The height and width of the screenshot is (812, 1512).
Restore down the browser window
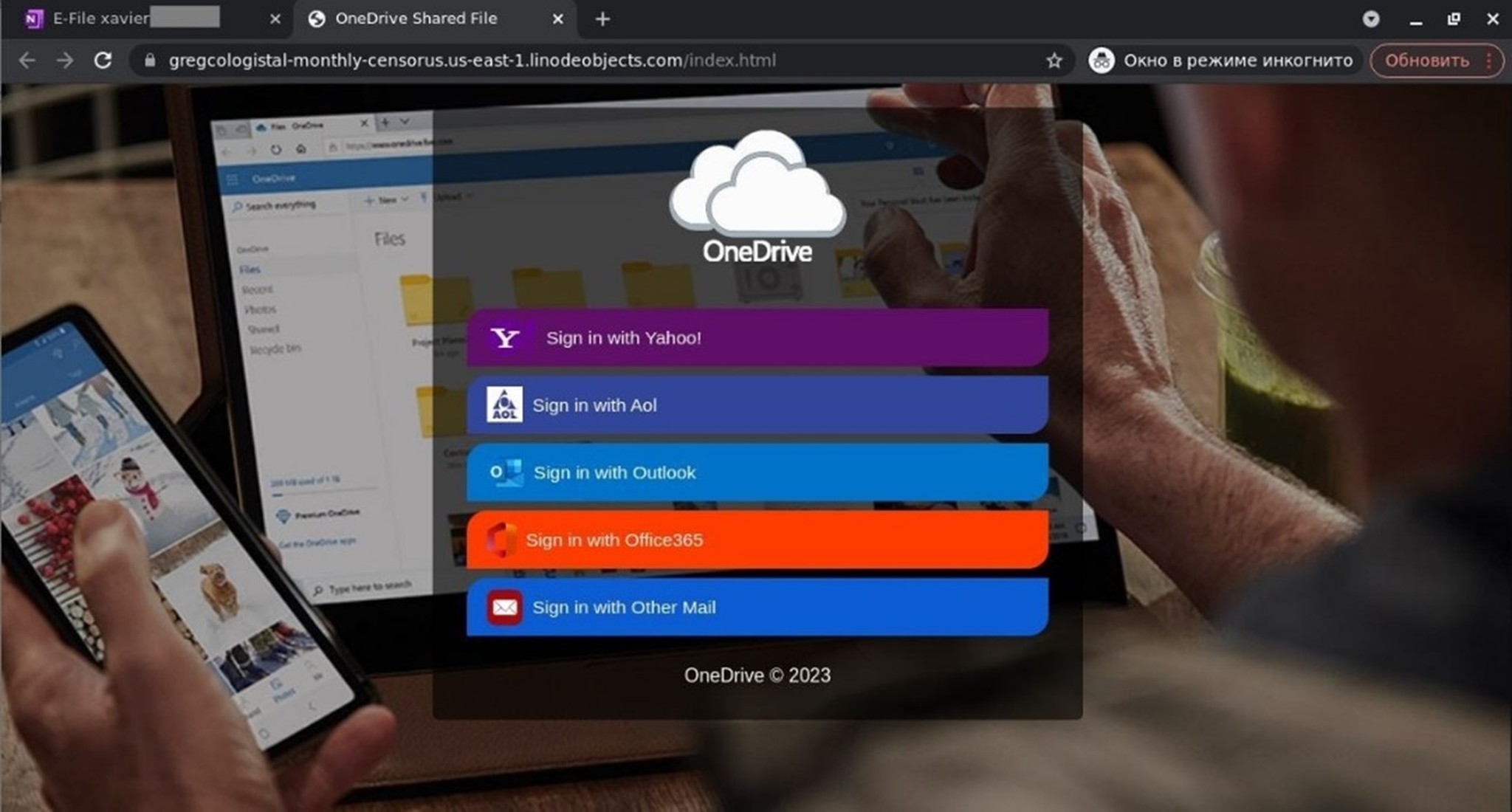[1453, 19]
